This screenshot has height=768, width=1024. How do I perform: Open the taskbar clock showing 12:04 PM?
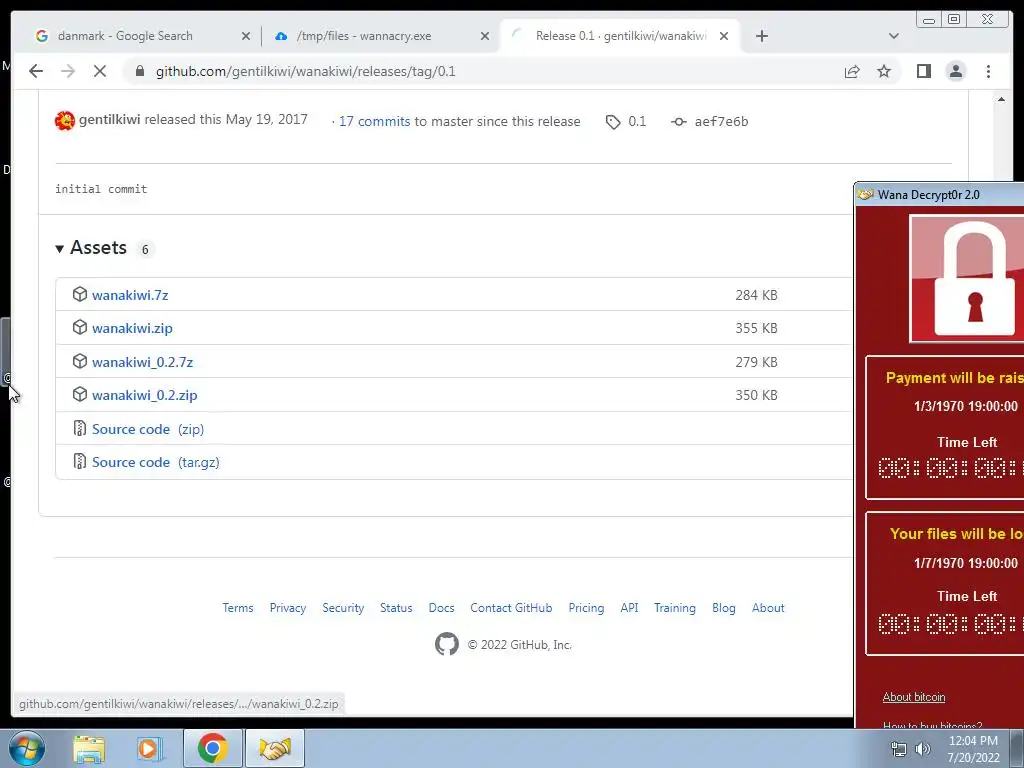(x=973, y=749)
